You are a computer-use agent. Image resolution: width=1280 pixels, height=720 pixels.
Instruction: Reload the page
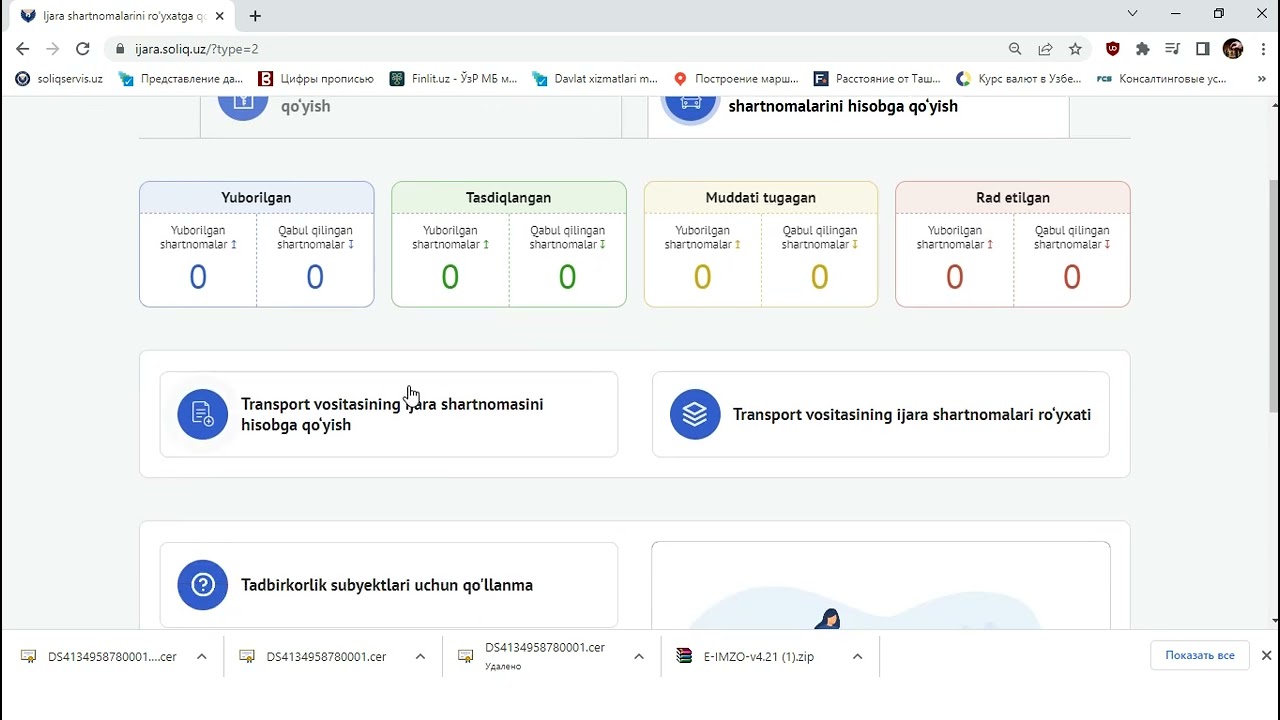(x=83, y=49)
